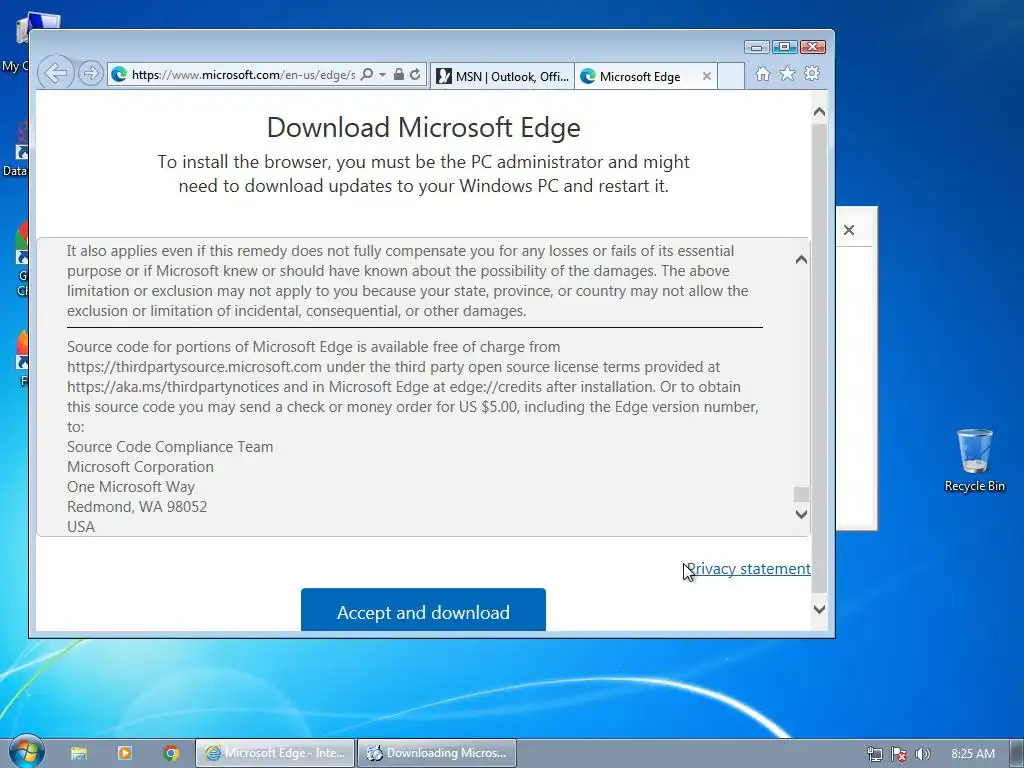Select the Downloading Microsoft taskbar button
The height and width of the screenshot is (768, 1024).
(437, 753)
